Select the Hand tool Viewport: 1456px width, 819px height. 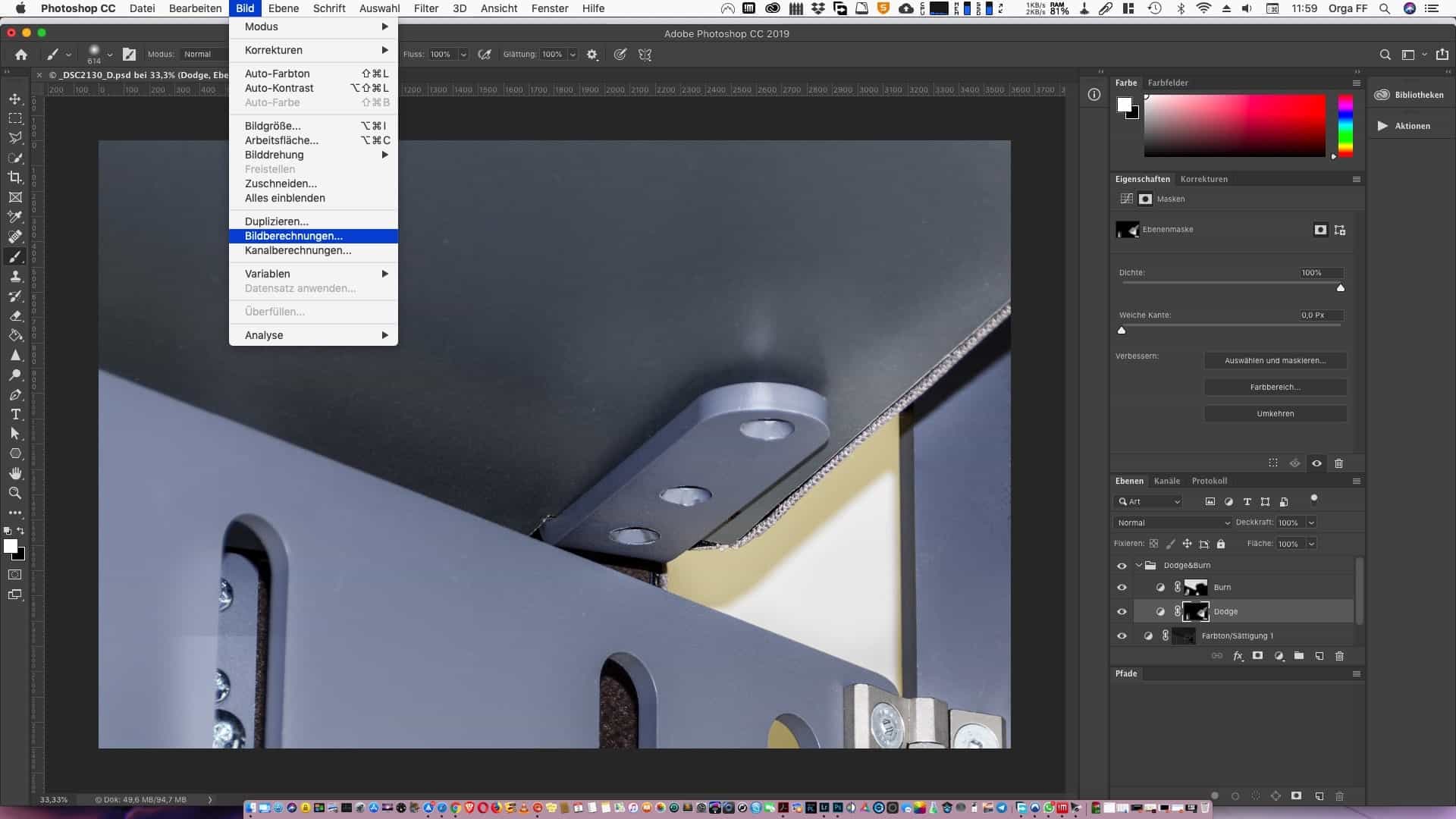click(x=15, y=473)
